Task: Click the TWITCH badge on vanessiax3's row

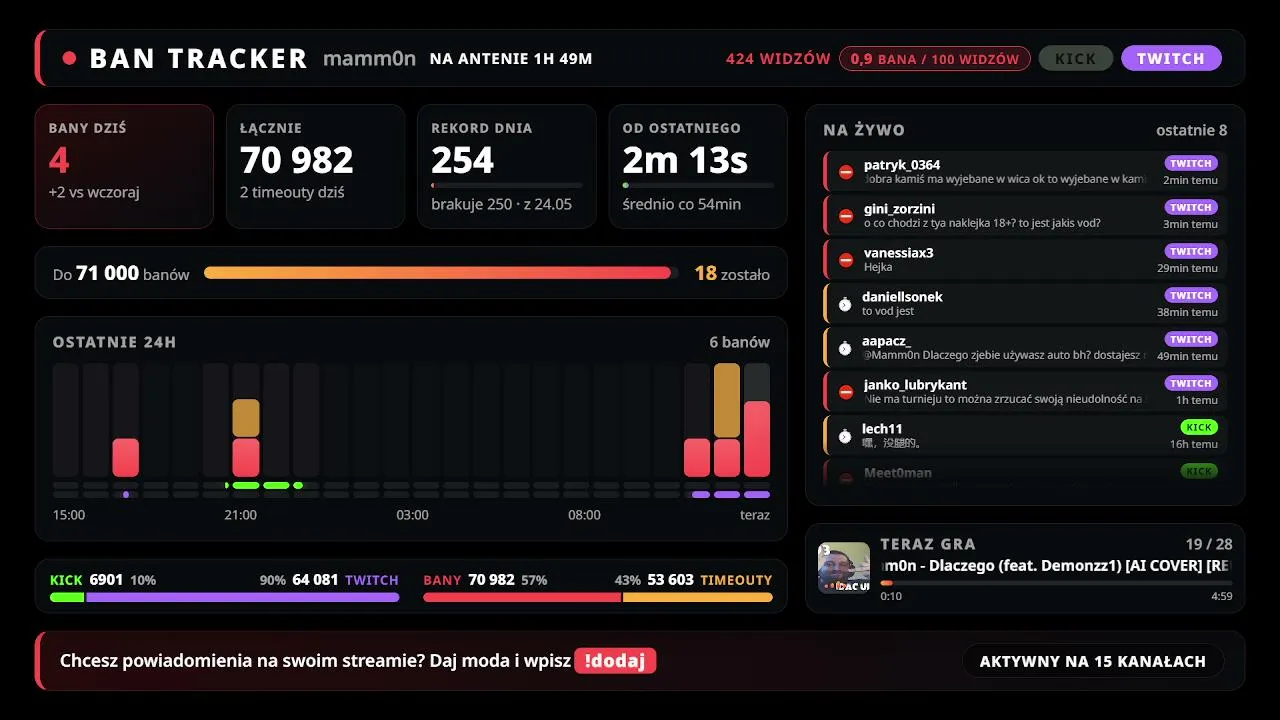Action: (x=1191, y=251)
